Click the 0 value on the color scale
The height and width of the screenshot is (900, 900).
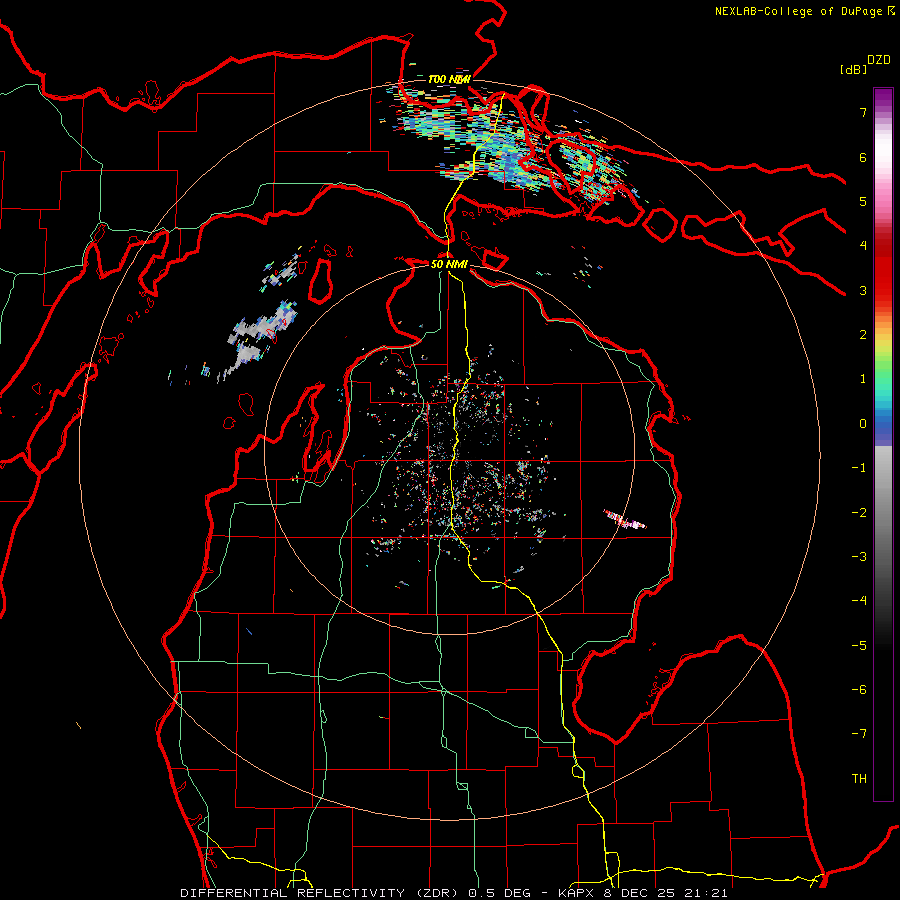(x=863, y=424)
